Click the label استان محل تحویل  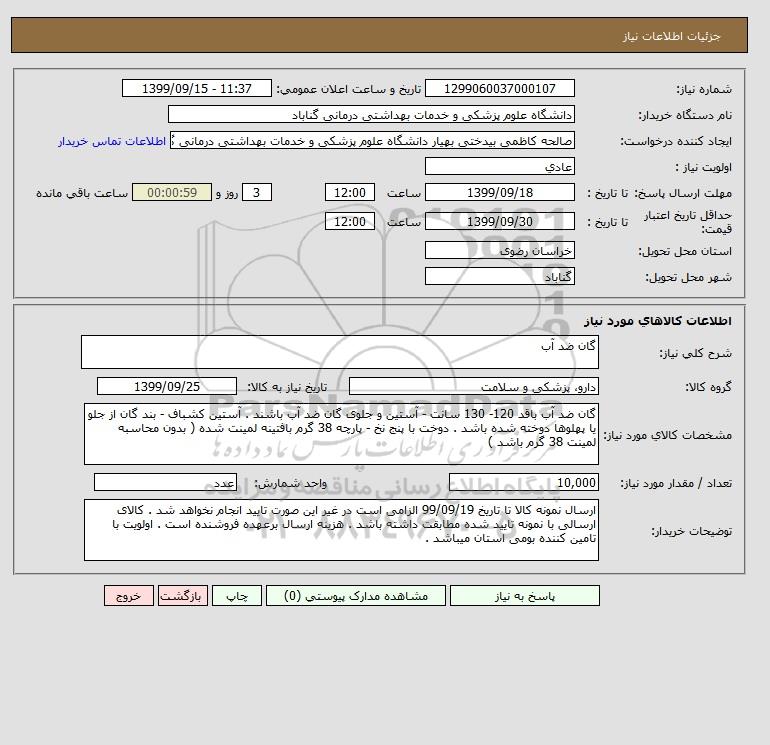685,251
